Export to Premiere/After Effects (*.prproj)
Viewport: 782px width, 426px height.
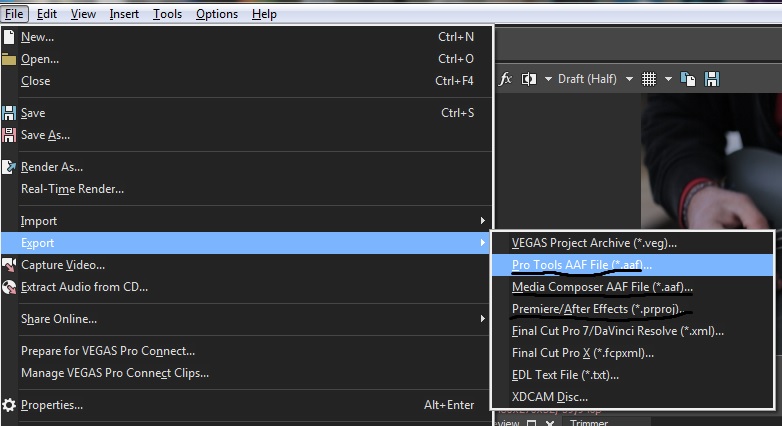pos(632,309)
